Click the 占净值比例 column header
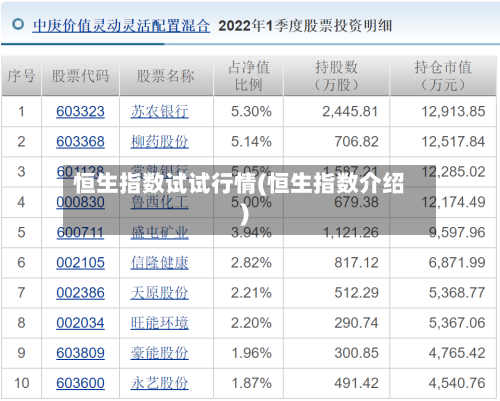This screenshot has height=401, width=500. coord(248,76)
